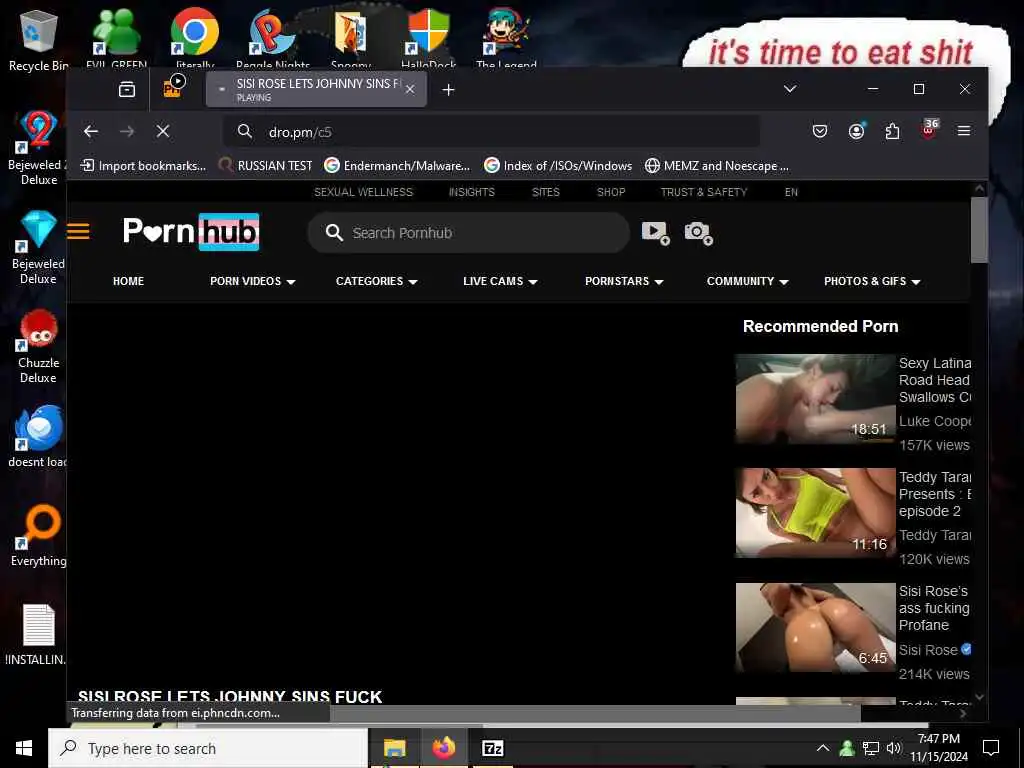1024x768 pixels.
Task: Open the Firefox View icon in tab strip
Action: point(127,89)
